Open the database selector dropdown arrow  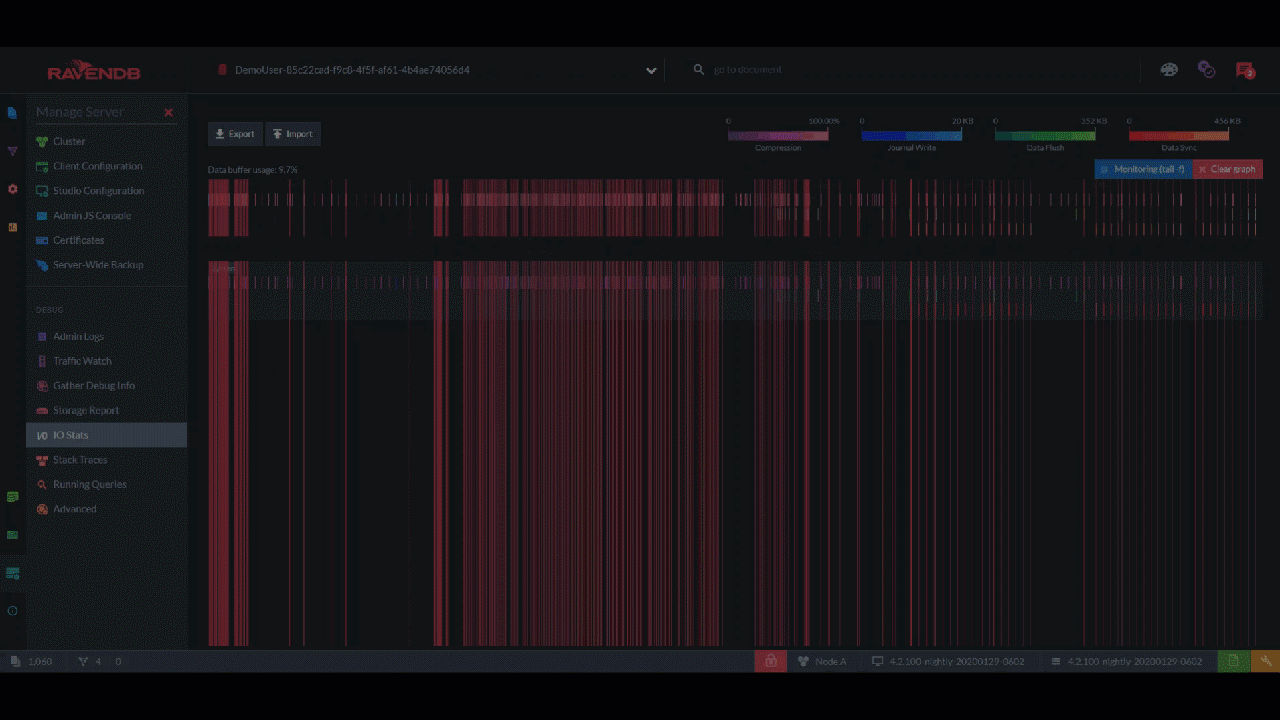point(651,71)
